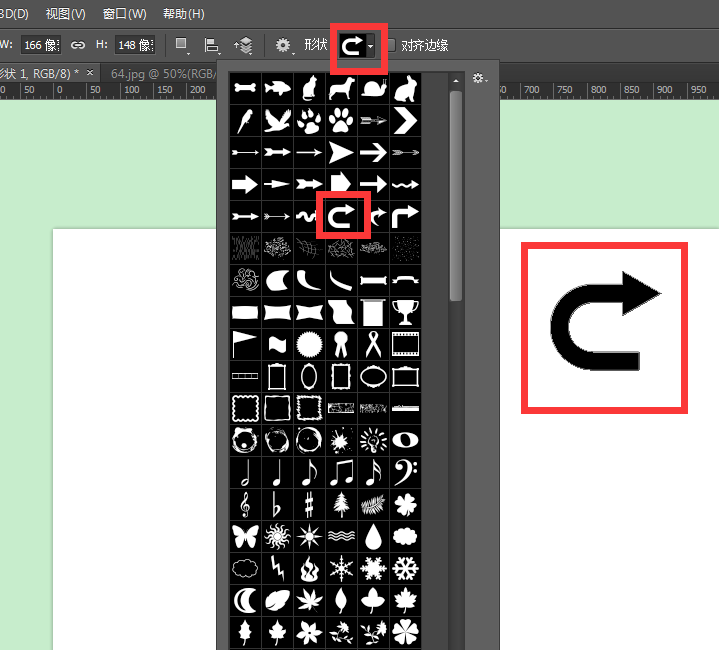
Task: Choose the dog custom shape
Action: pos(341,88)
